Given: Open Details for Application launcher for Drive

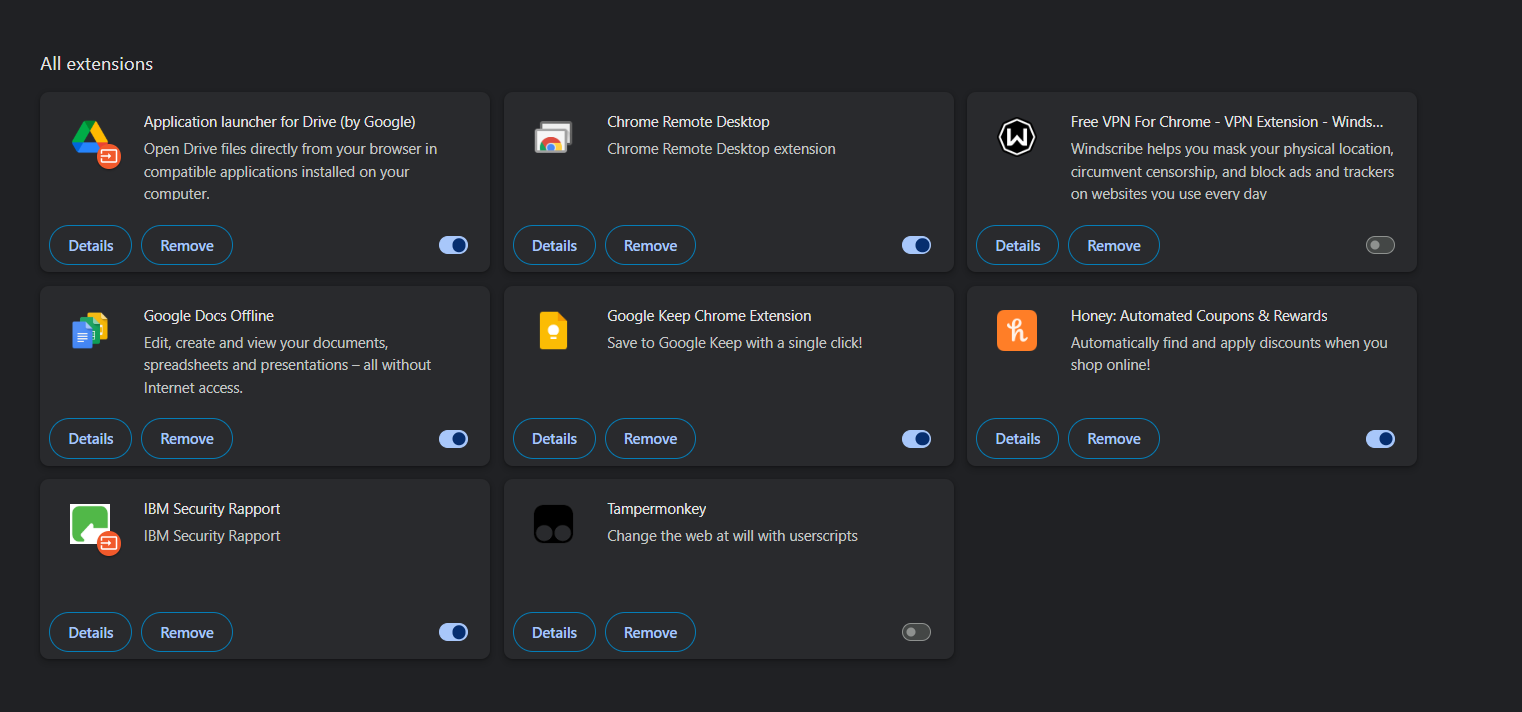Looking at the screenshot, I should [x=91, y=245].
